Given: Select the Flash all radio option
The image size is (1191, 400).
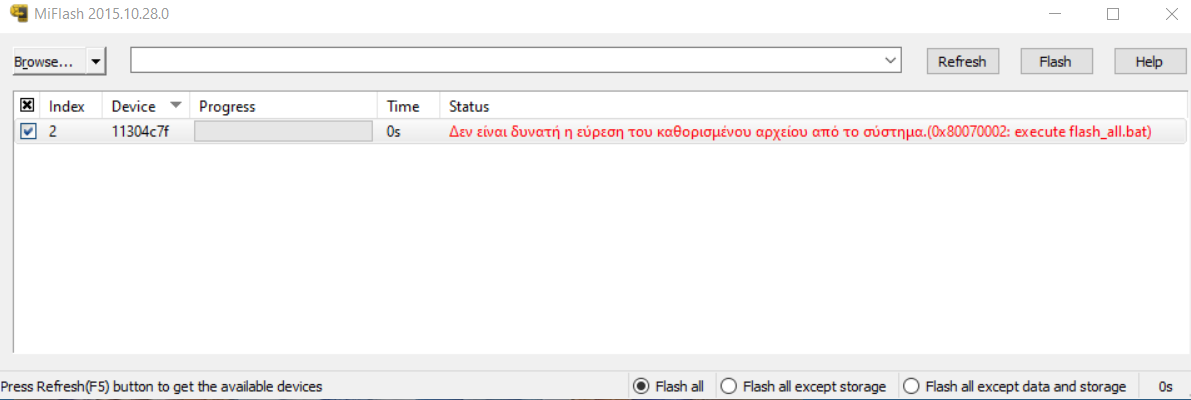Looking at the screenshot, I should click(x=641, y=386).
